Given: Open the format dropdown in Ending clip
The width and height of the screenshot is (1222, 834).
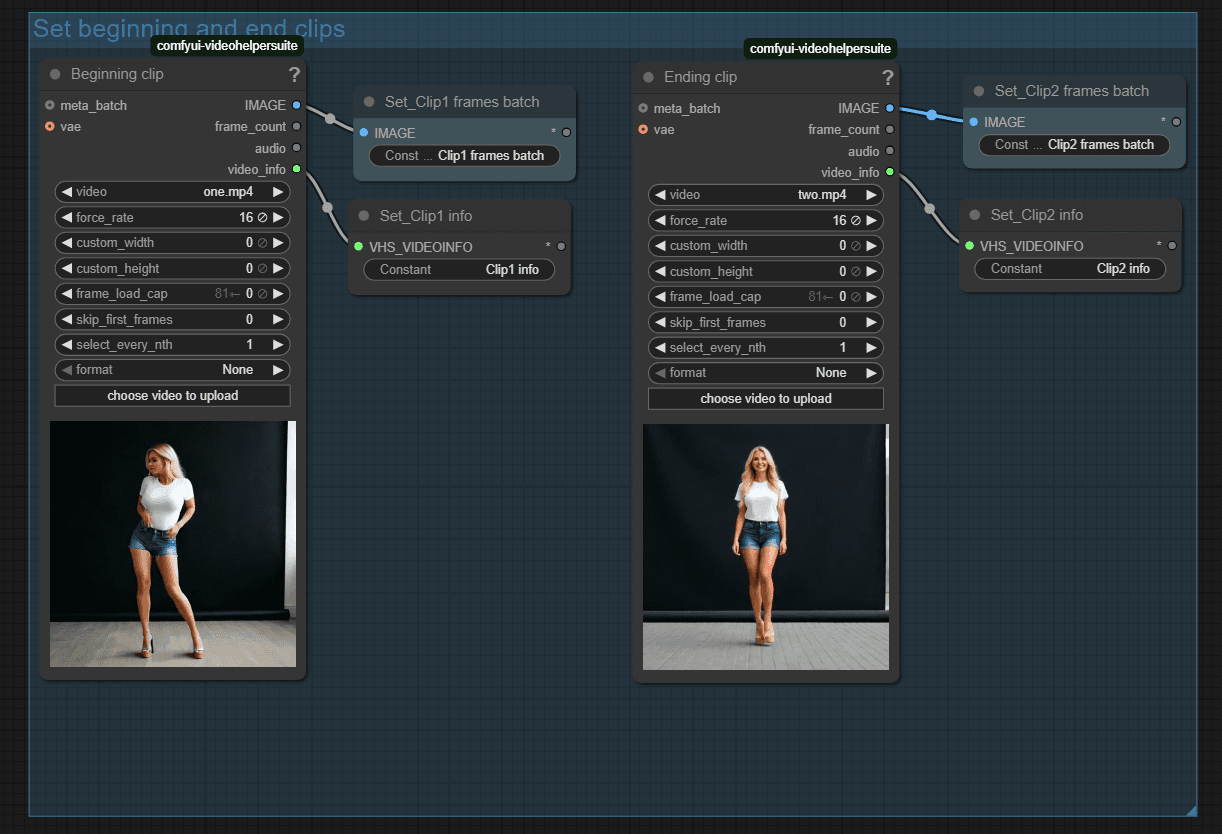Looking at the screenshot, I should click(766, 373).
